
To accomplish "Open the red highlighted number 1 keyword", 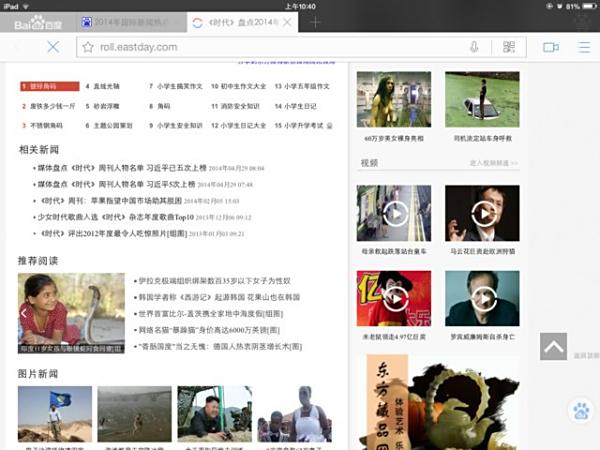I will (x=50, y=86).
